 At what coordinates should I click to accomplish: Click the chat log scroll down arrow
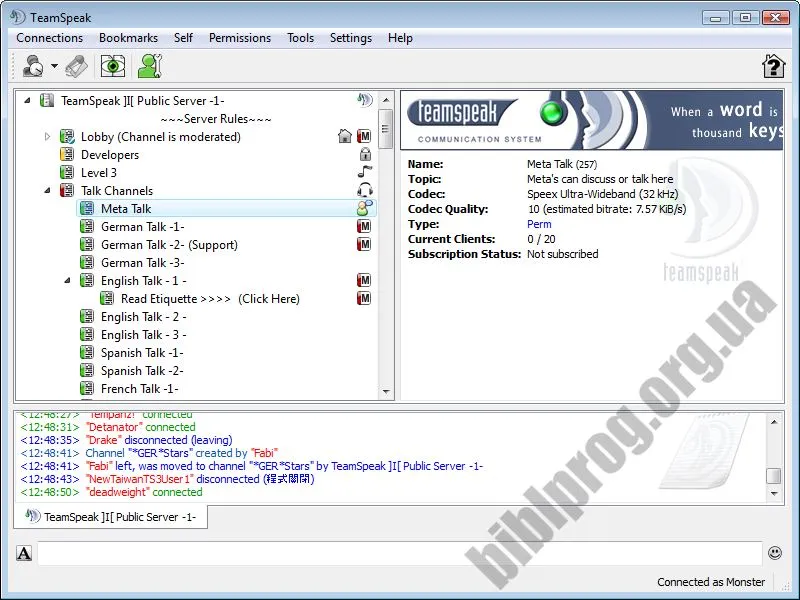[774, 493]
